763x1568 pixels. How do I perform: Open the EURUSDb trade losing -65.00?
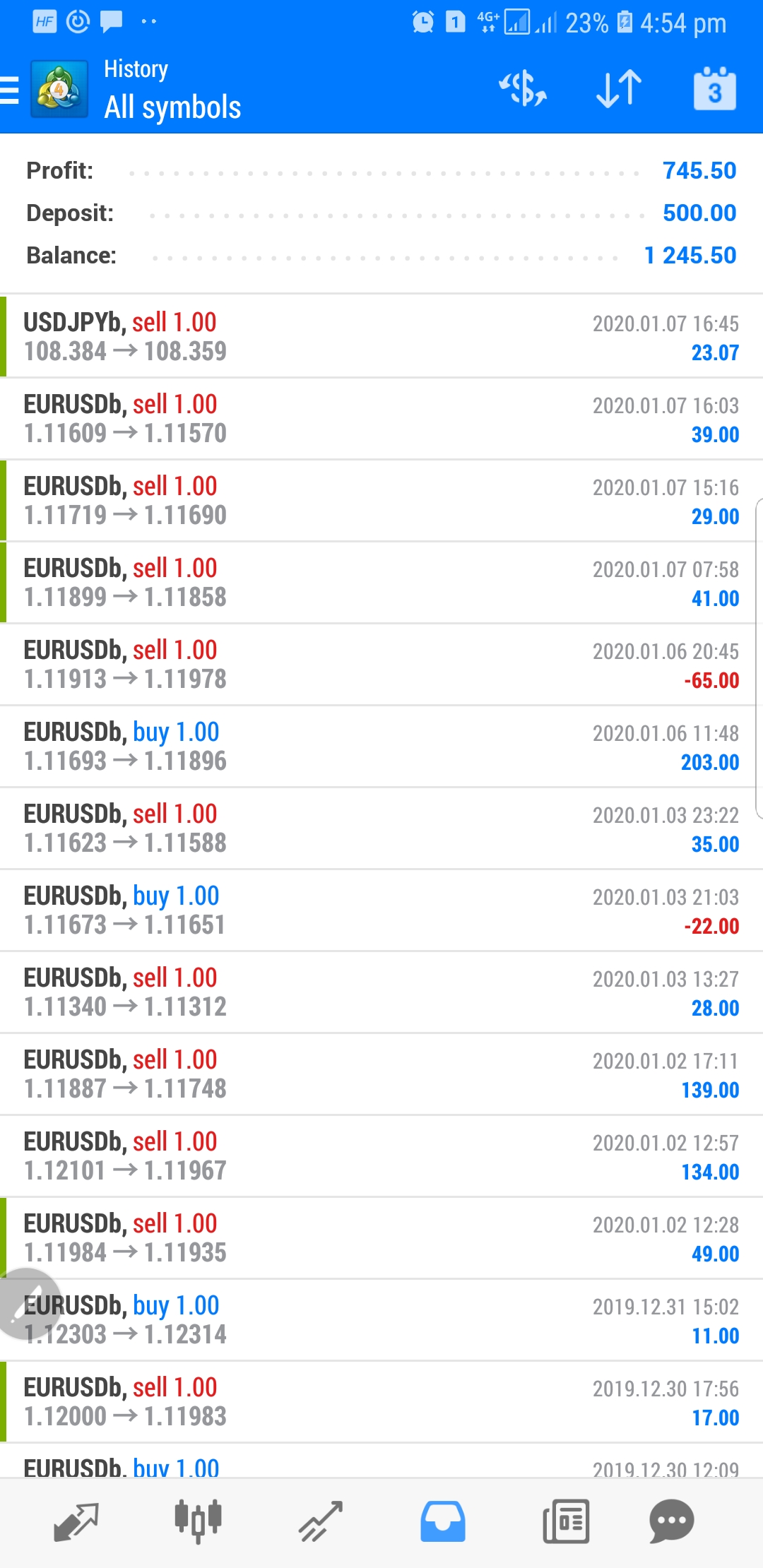(x=381, y=664)
